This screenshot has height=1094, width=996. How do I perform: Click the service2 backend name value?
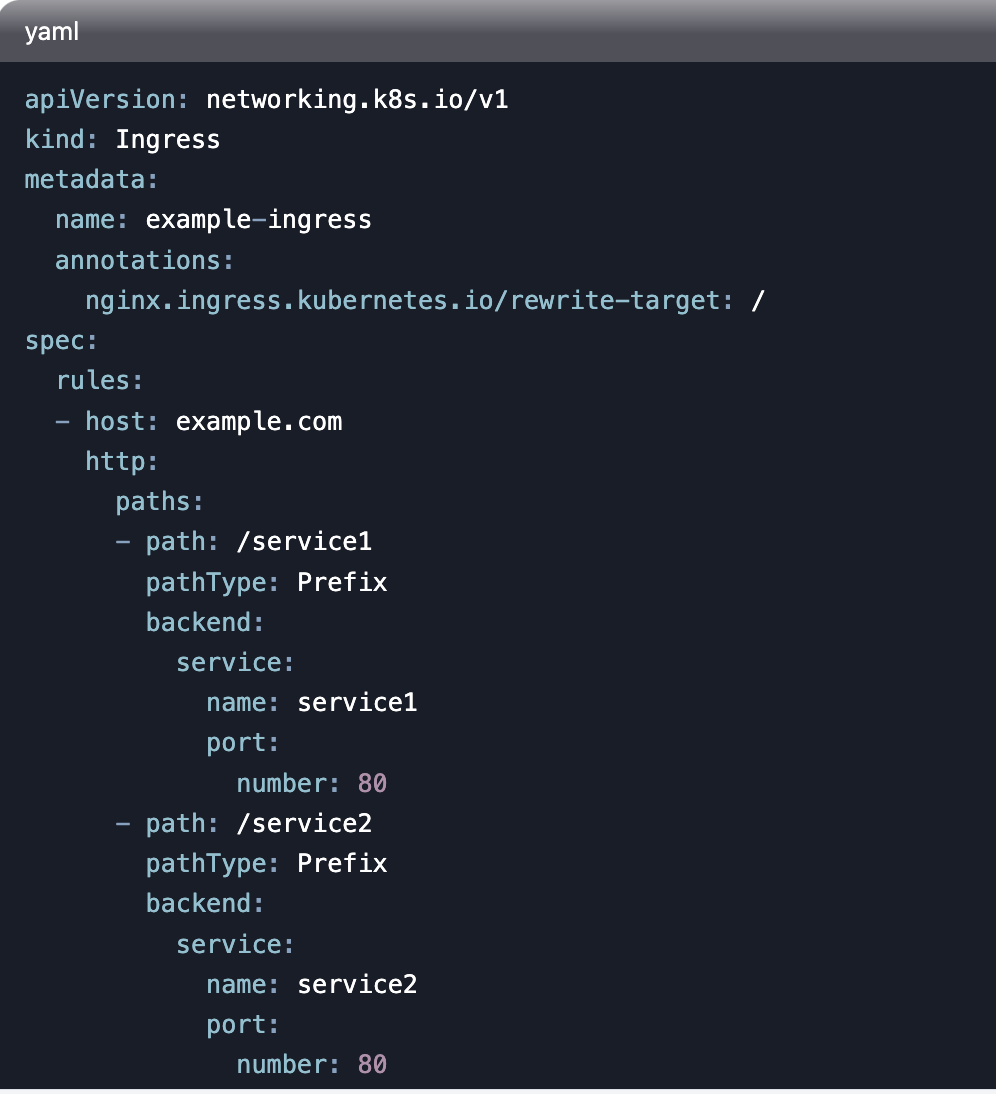[357, 984]
